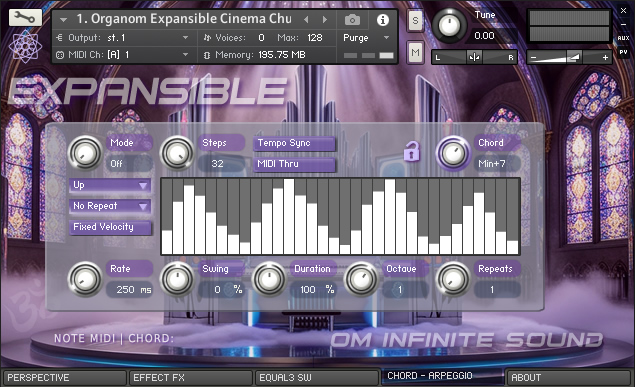Toggle the Mute M button
635x387 pixels.
[x=415, y=53]
